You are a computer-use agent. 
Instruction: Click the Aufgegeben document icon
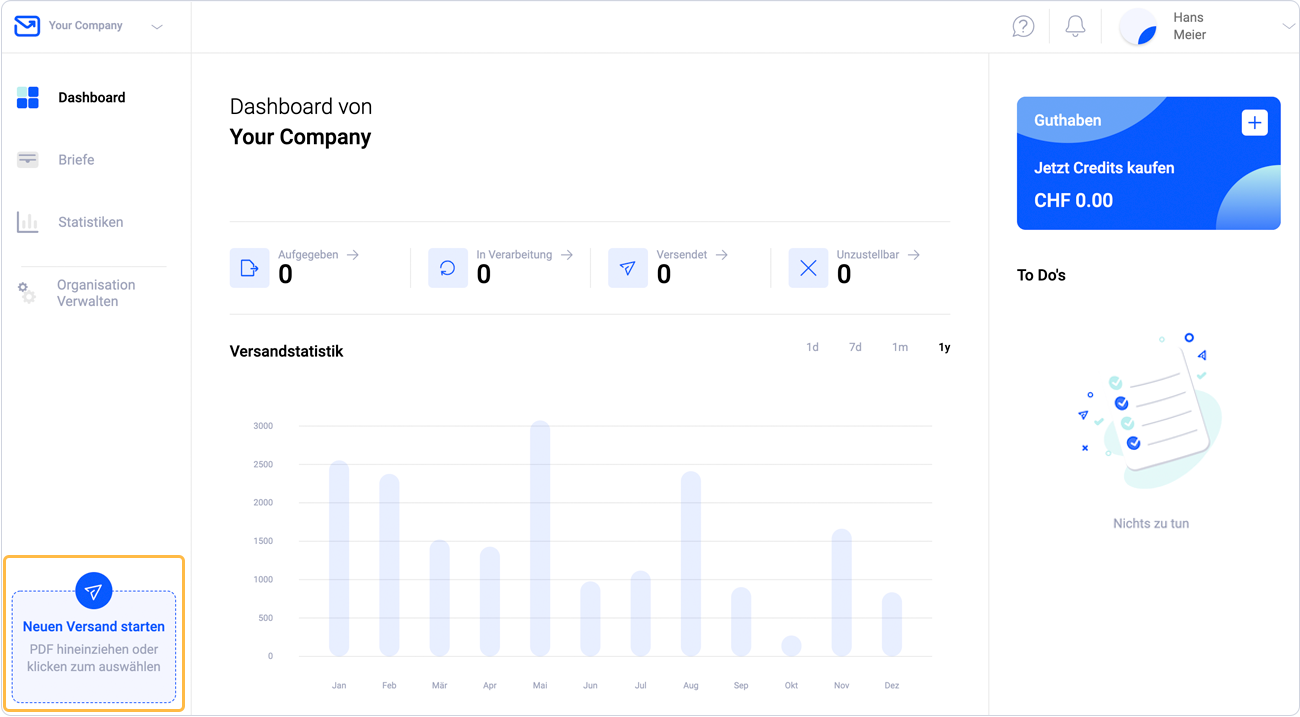point(250,268)
